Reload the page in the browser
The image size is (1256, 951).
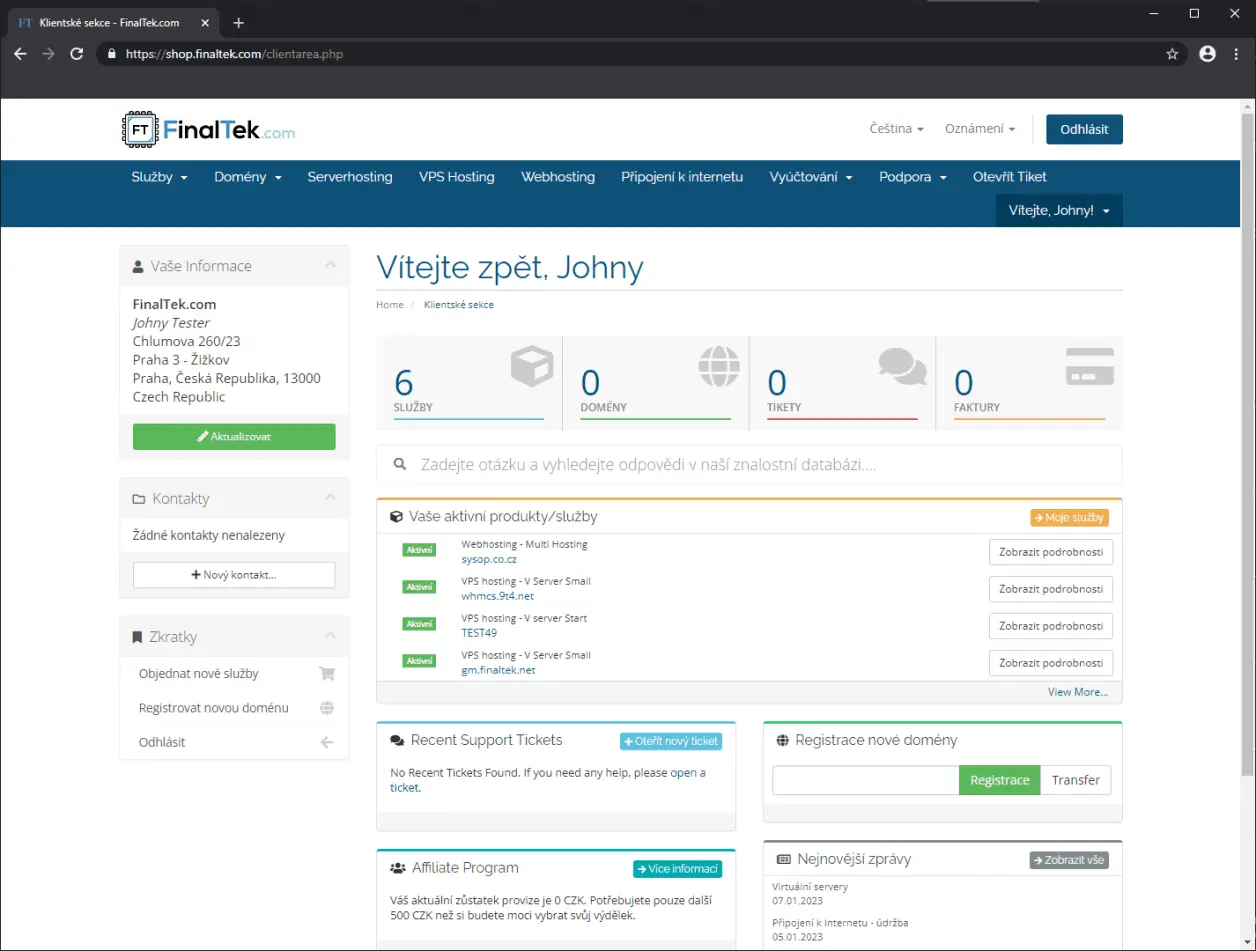[x=76, y=54]
